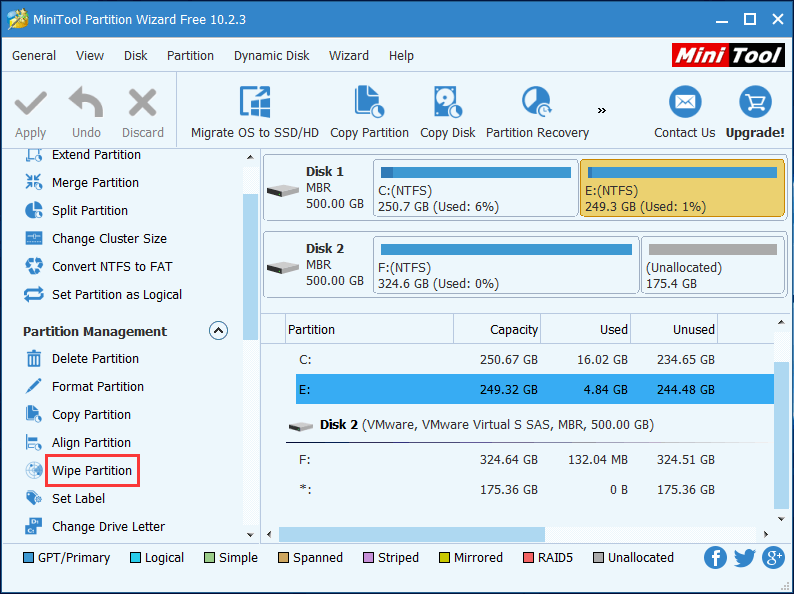This screenshot has height=594, width=794.
Task: Click Wipe Partition in sidebar
Action: 92,470
